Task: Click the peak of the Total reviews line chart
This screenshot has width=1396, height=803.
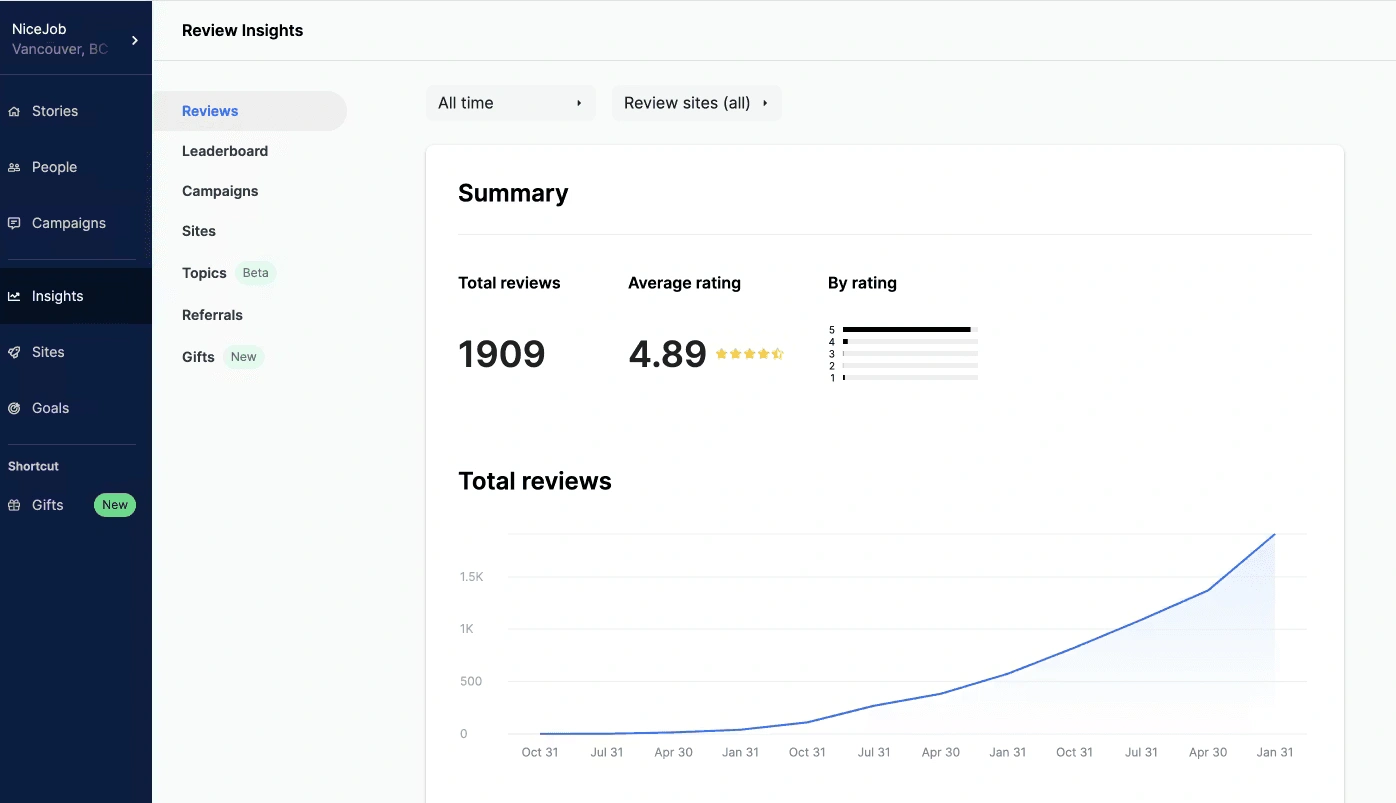Action: click(x=1274, y=535)
